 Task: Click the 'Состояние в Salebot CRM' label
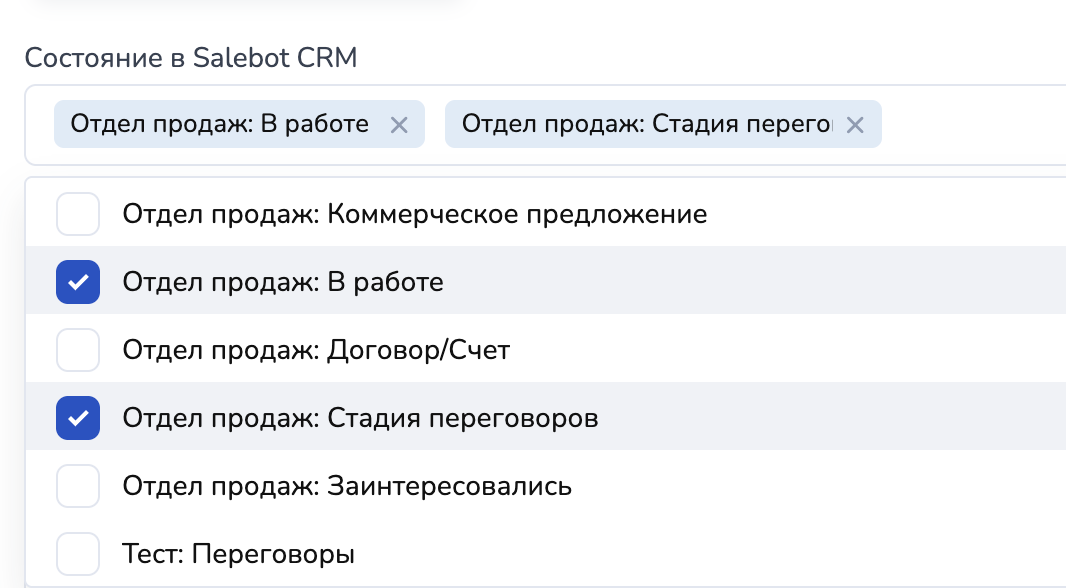click(190, 57)
